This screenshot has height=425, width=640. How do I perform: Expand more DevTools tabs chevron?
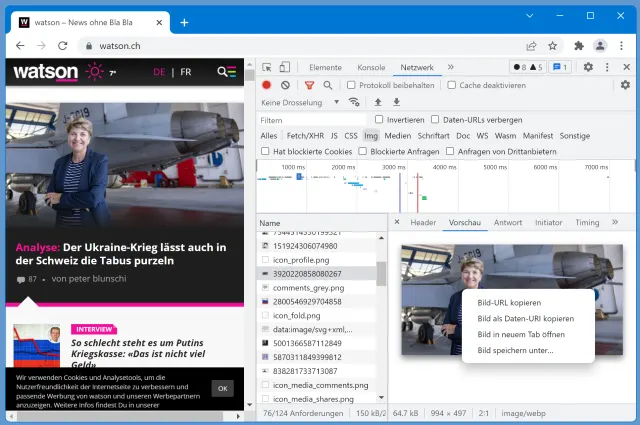point(450,67)
